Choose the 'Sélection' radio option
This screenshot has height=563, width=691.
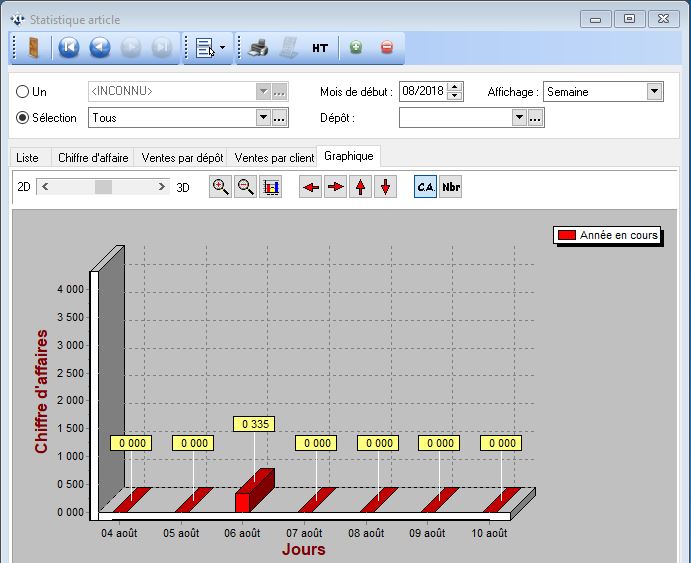[23, 118]
